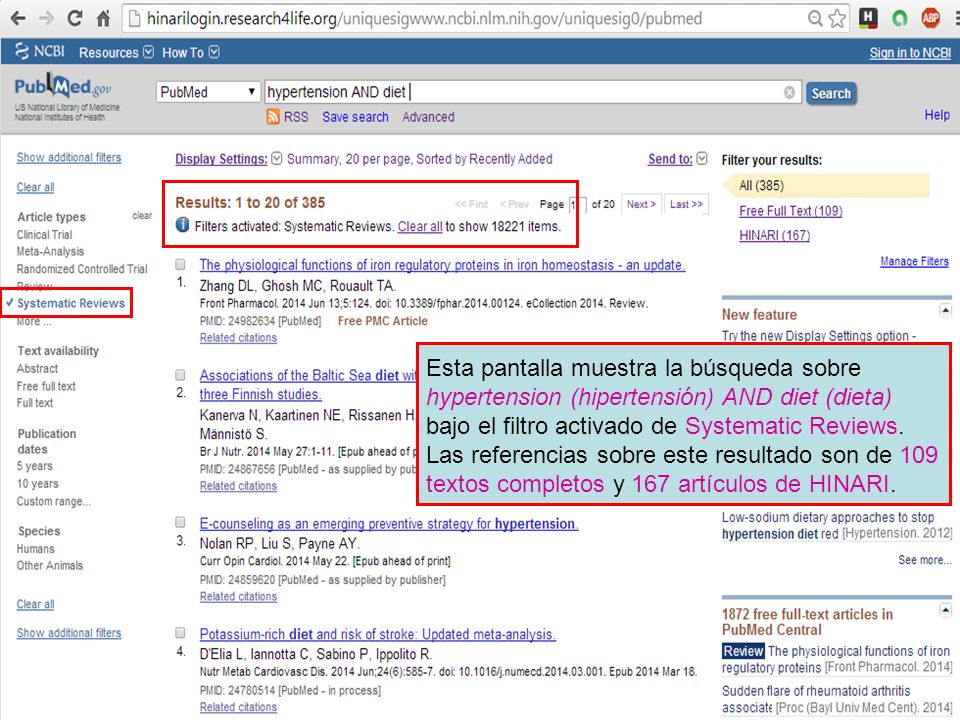Click the orange RSS feed icon
Image resolution: width=960 pixels, height=720 pixels.
pos(273,116)
